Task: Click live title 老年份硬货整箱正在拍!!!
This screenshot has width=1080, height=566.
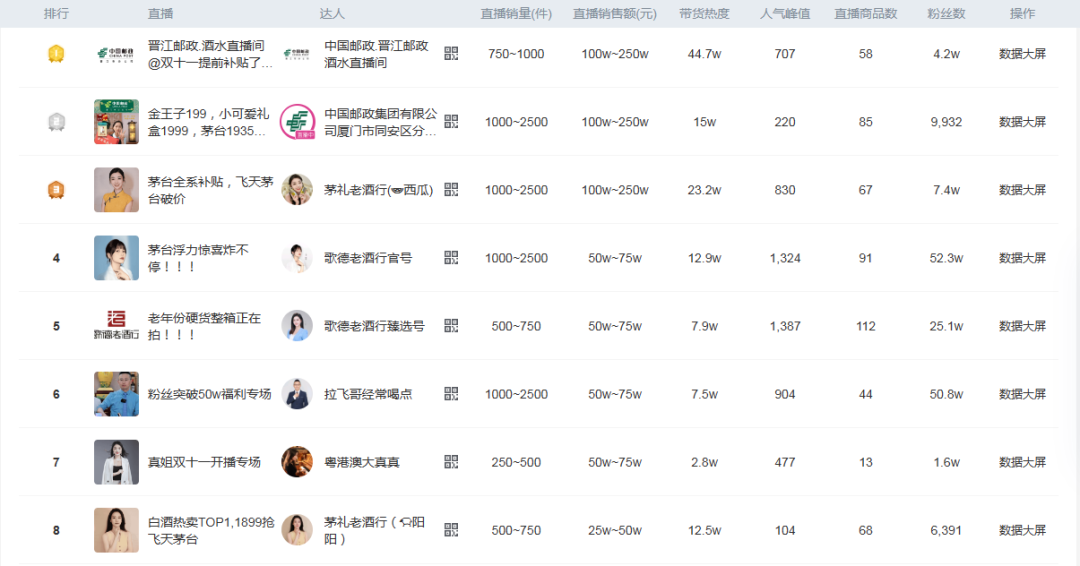Action: click(205, 326)
